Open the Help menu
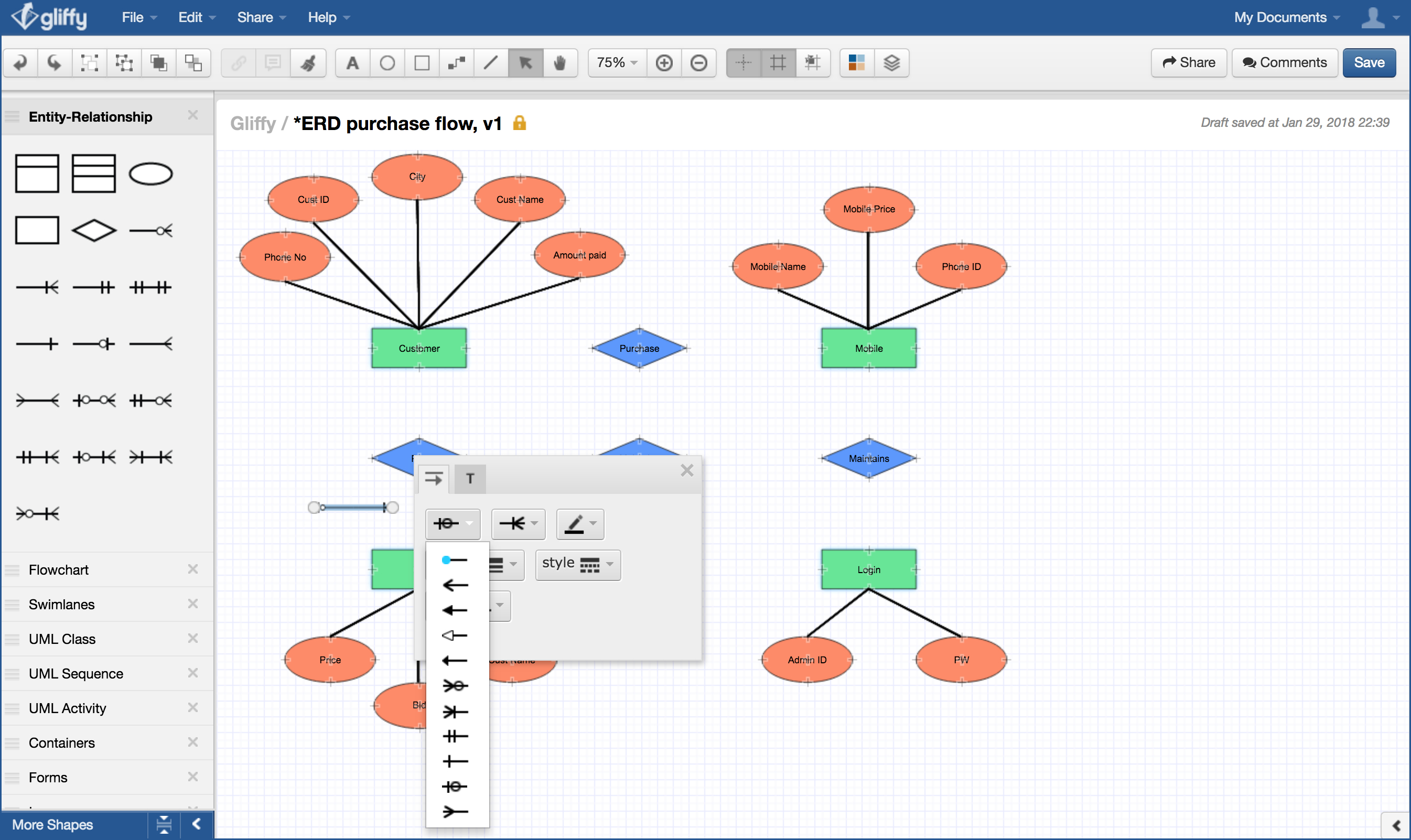Screen dimensions: 1411x840 (x=322, y=17)
